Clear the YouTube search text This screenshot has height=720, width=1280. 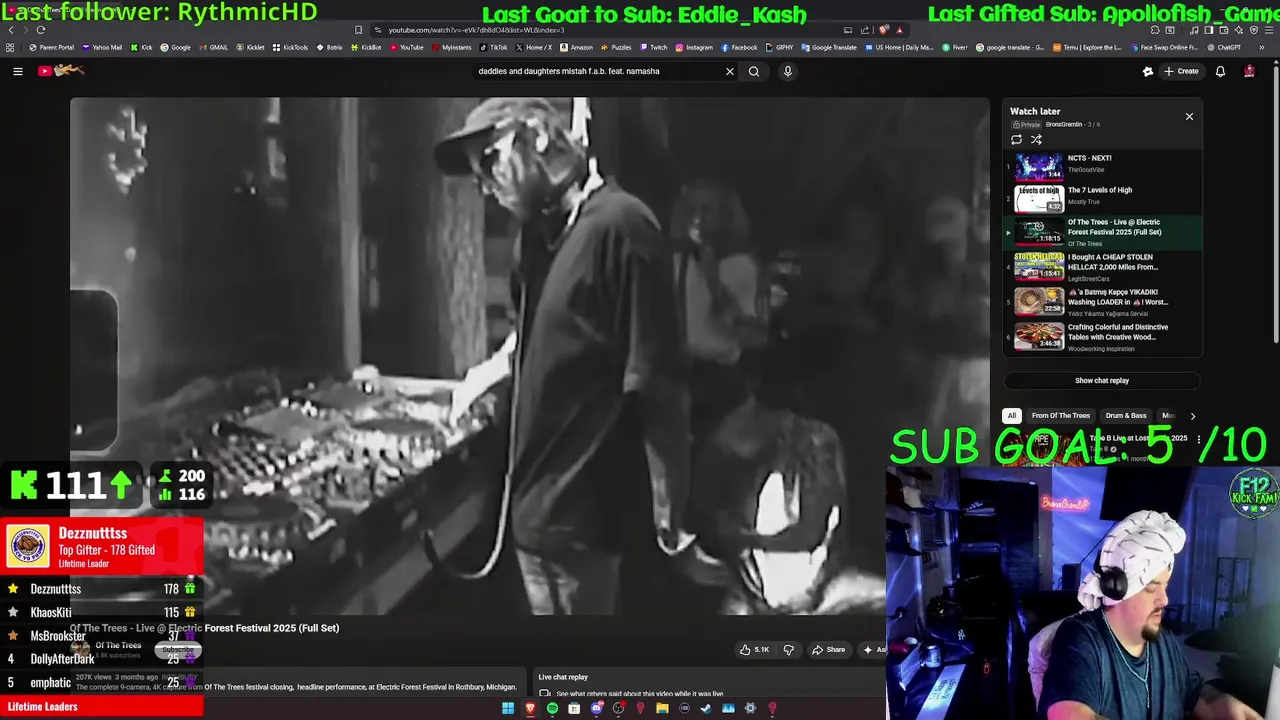pos(729,71)
